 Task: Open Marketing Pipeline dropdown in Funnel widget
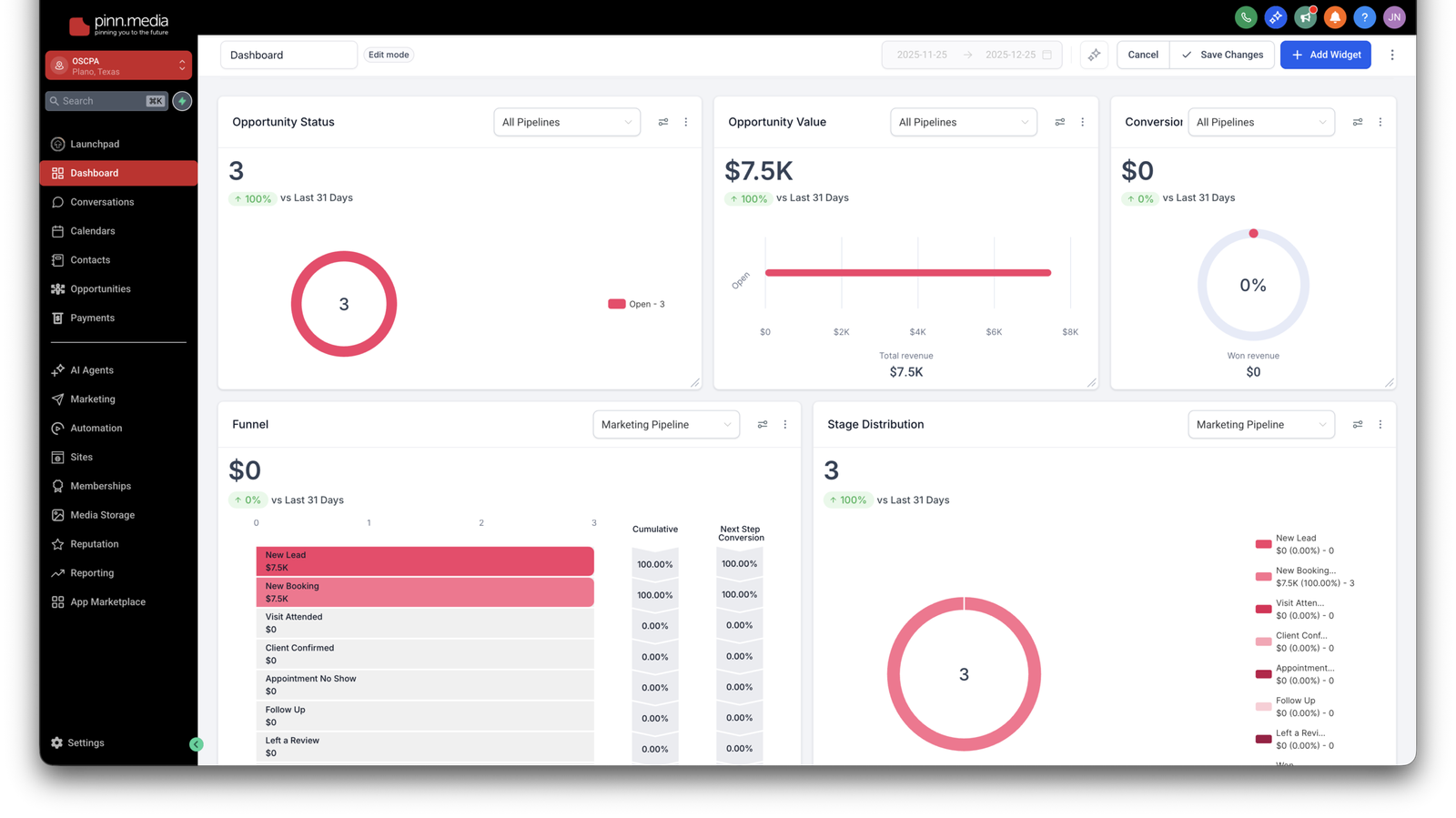665,425
